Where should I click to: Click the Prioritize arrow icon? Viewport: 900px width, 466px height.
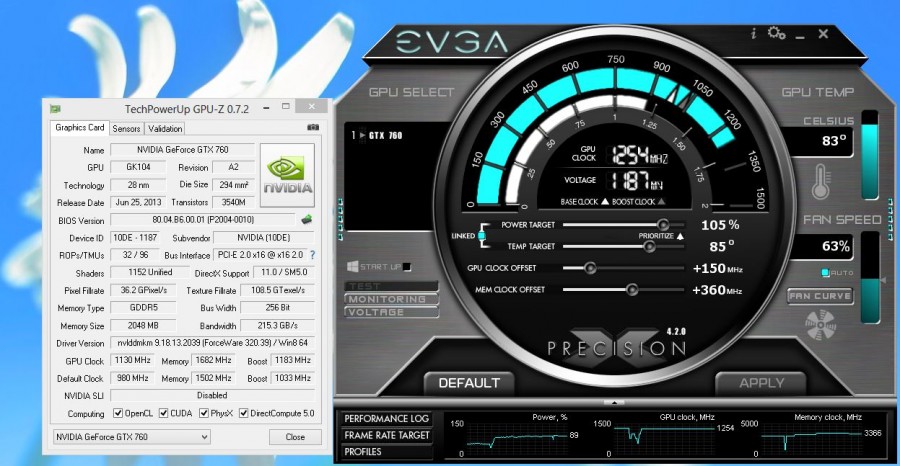click(680, 236)
